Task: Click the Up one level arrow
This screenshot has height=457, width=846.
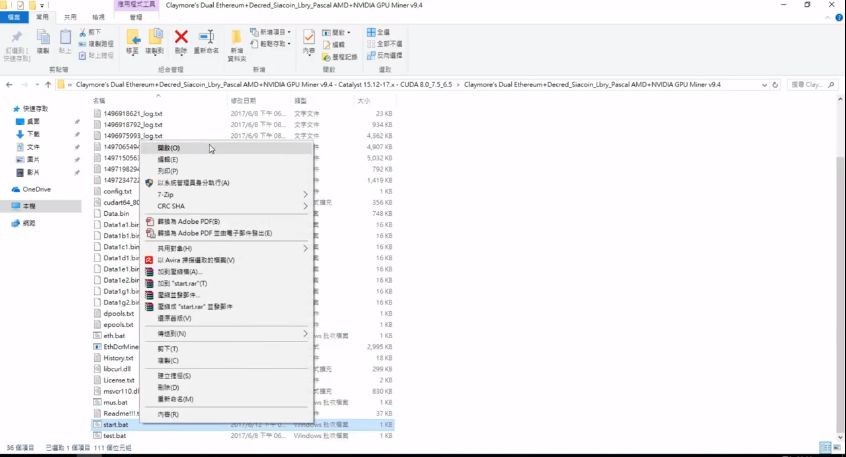Action: 48,85
